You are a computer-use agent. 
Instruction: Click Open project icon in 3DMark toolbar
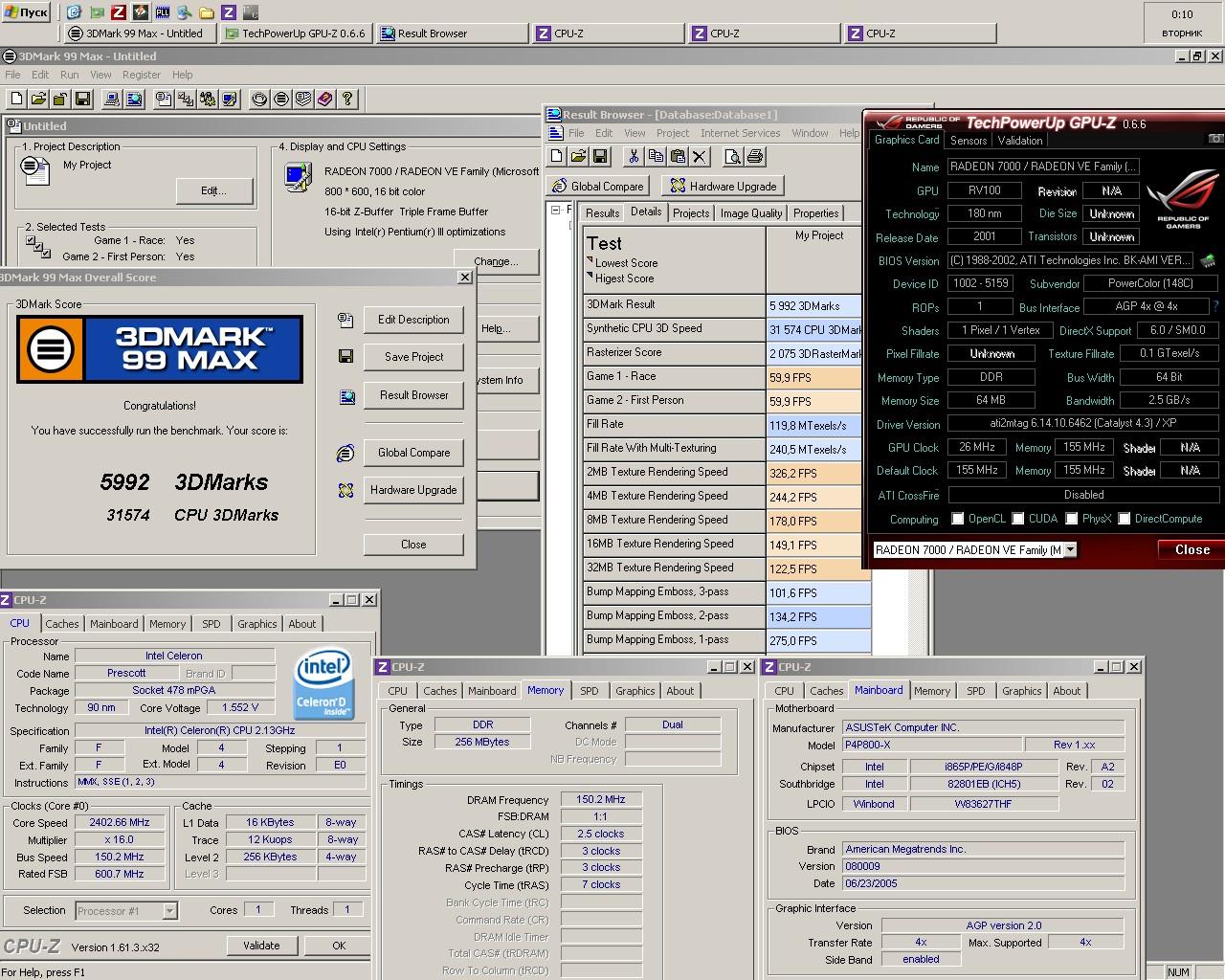[38, 99]
